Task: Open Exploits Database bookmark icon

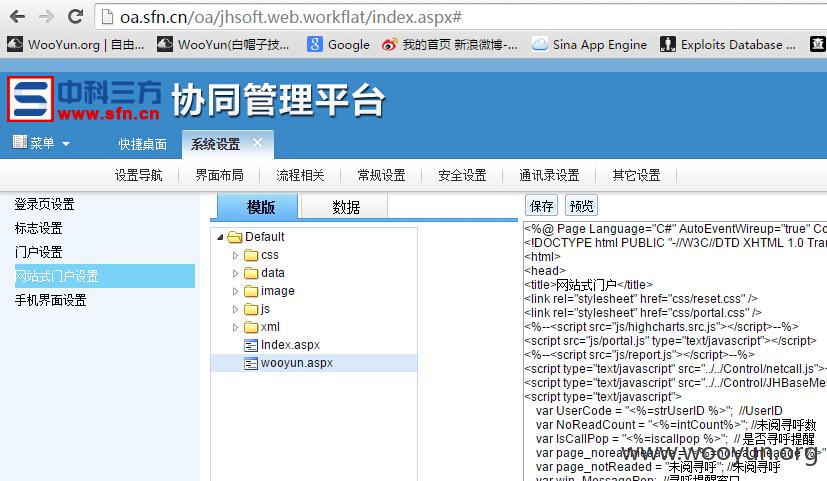Action: point(668,44)
